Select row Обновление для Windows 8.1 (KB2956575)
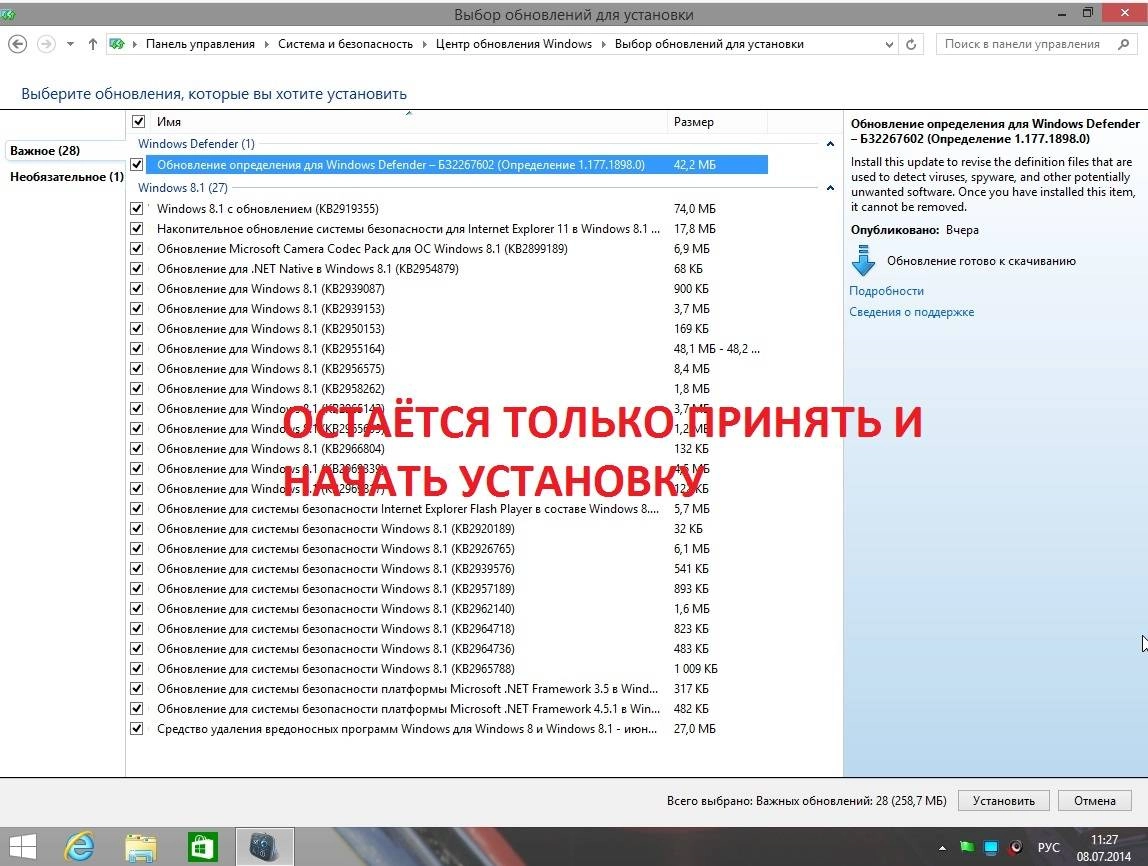 449,368
